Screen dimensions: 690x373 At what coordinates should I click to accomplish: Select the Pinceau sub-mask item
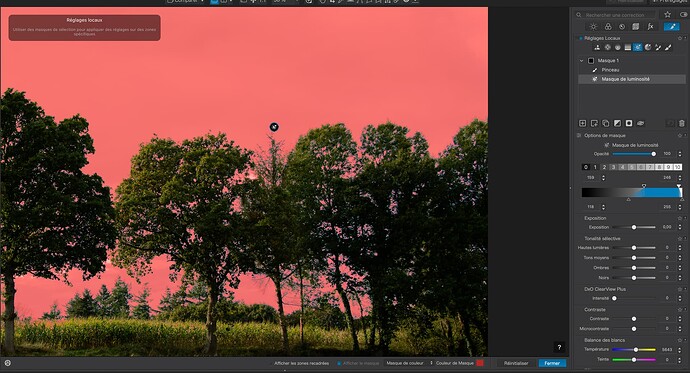click(x=610, y=70)
